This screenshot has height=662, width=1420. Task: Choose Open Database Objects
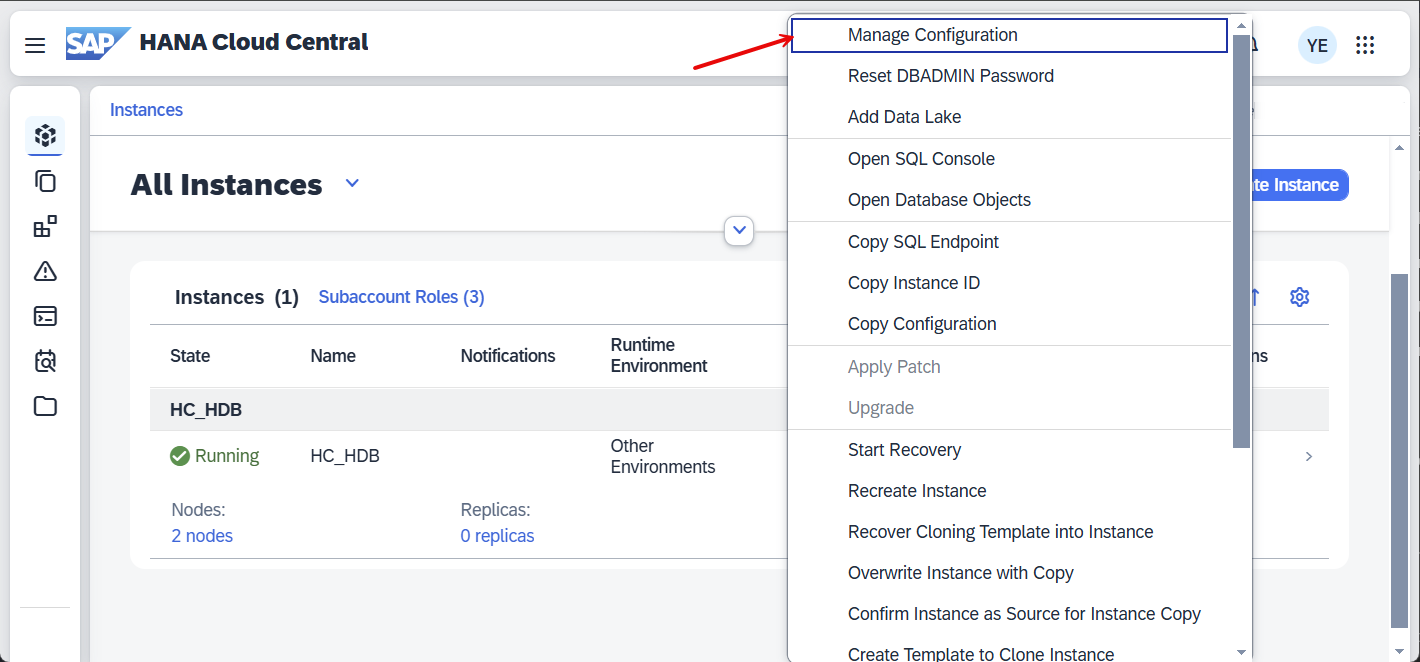(1009, 200)
